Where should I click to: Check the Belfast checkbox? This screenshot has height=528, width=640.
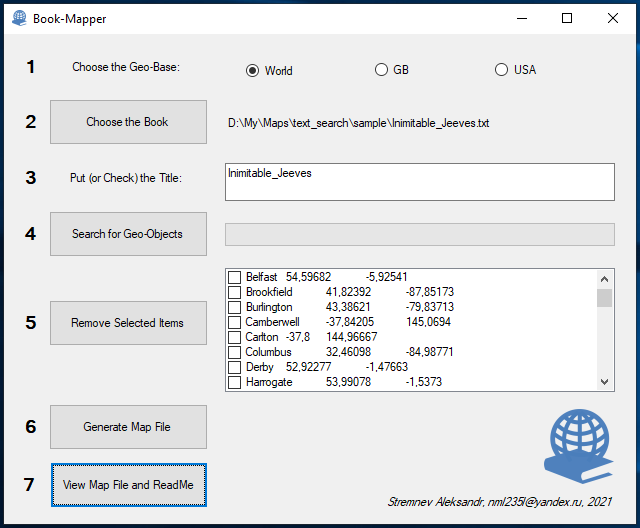pos(234,277)
